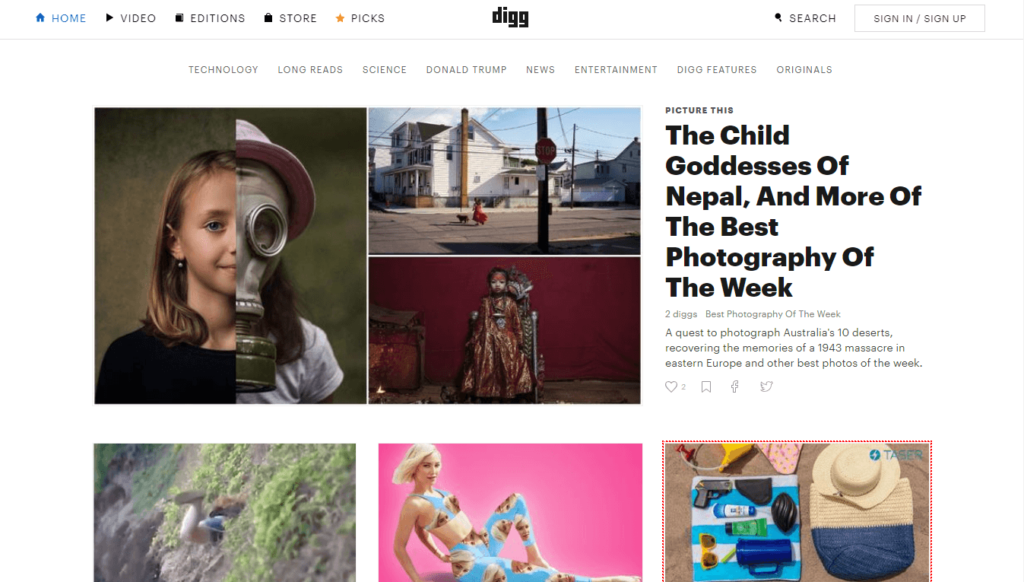Select the Long Reads category

(x=310, y=70)
